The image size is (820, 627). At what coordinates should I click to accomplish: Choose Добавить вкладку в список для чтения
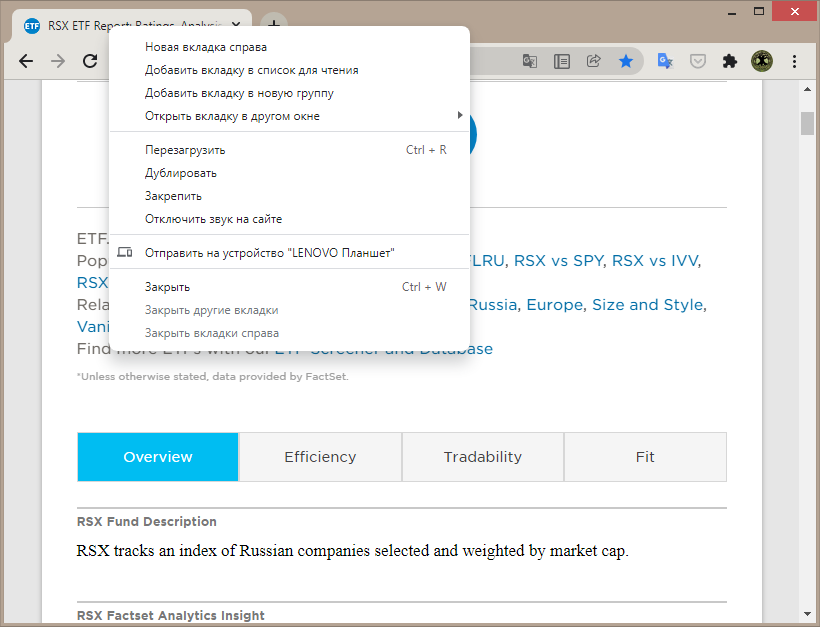coord(289,70)
